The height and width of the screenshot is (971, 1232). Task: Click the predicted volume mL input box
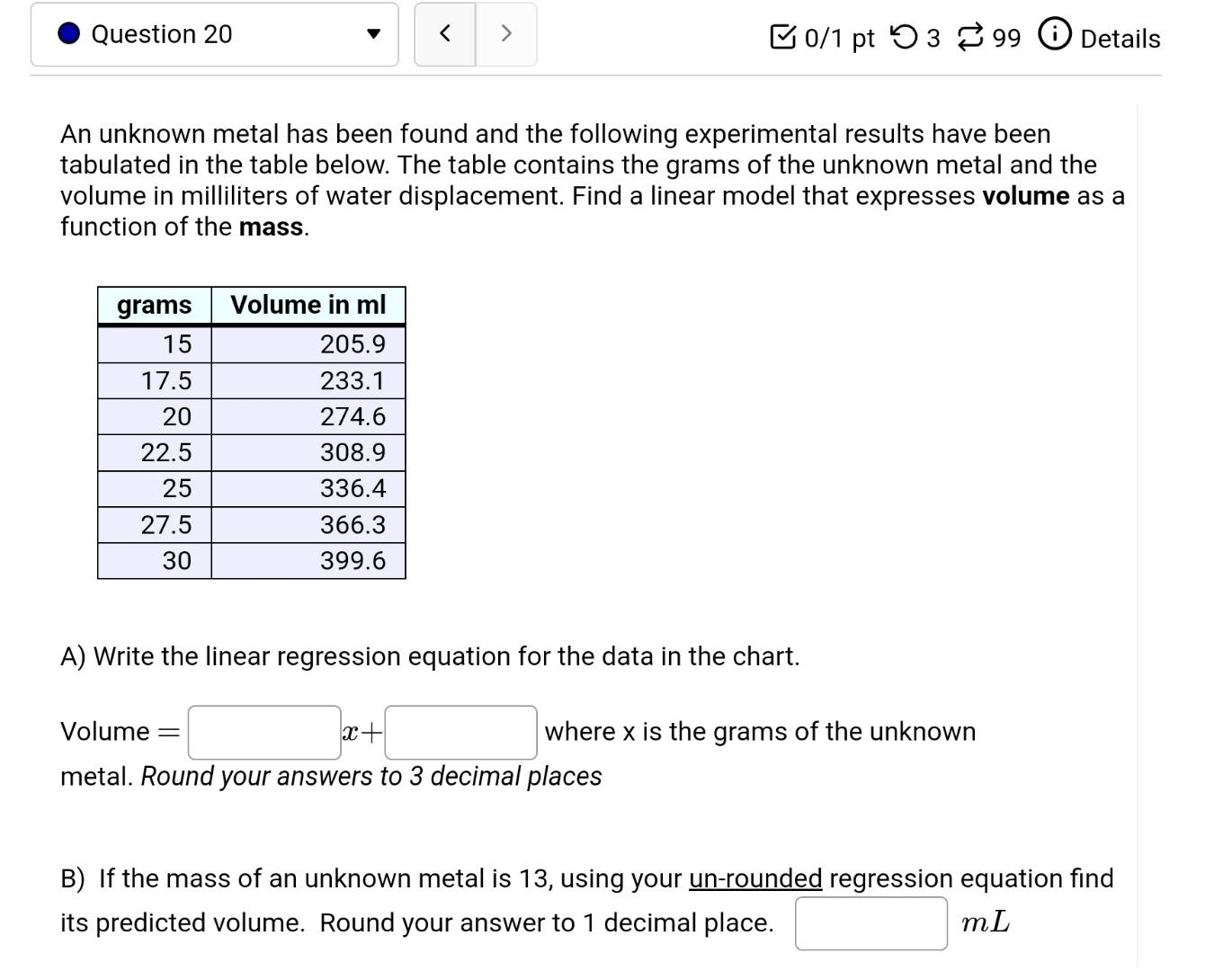(871, 923)
